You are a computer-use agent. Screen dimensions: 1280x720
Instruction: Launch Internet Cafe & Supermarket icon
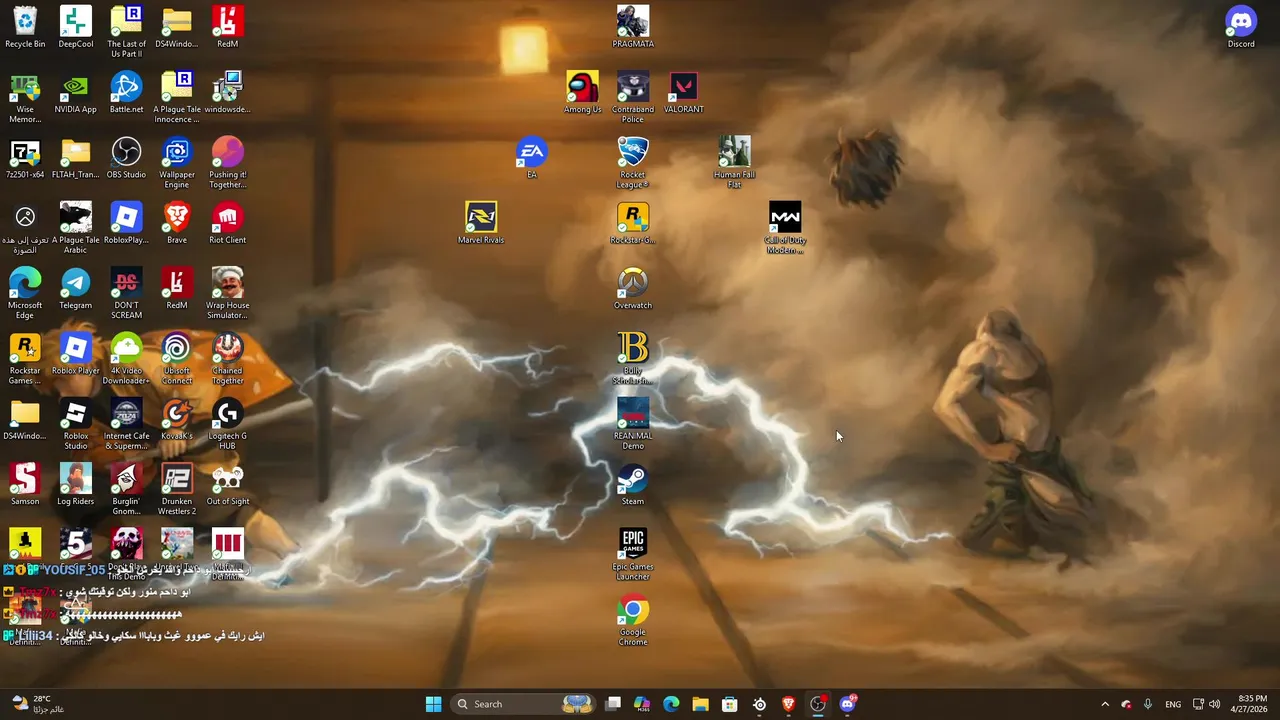(x=126, y=425)
